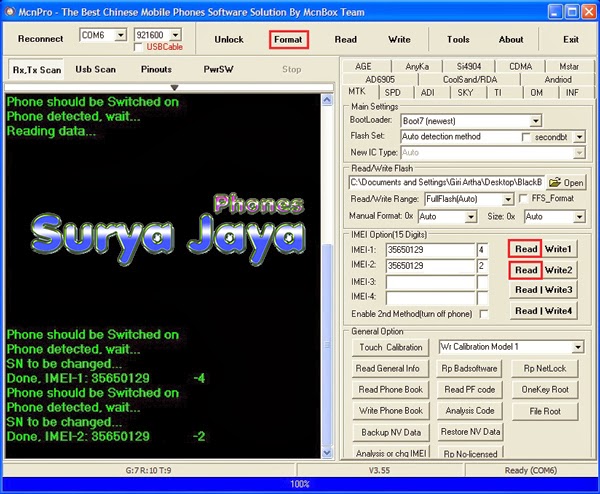Click the PwrSW button
Image resolution: width=600 pixels, height=494 pixels.
coord(218,69)
